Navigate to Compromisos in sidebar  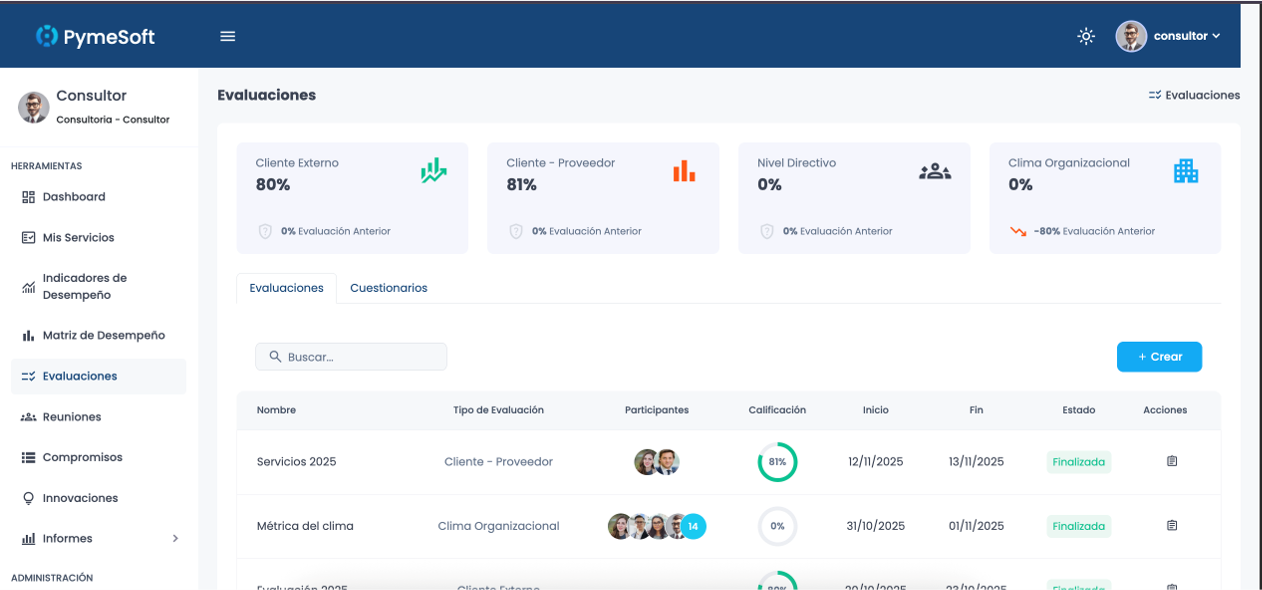[82, 457]
